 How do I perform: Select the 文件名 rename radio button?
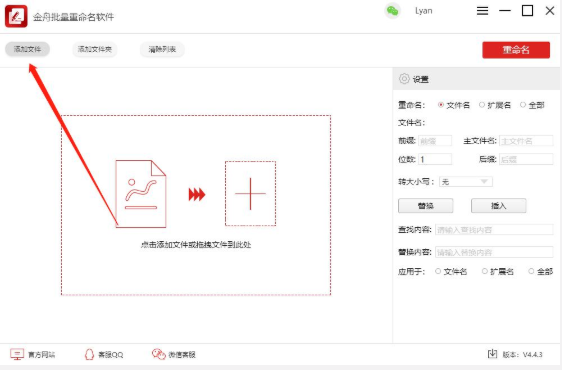point(440,105)
